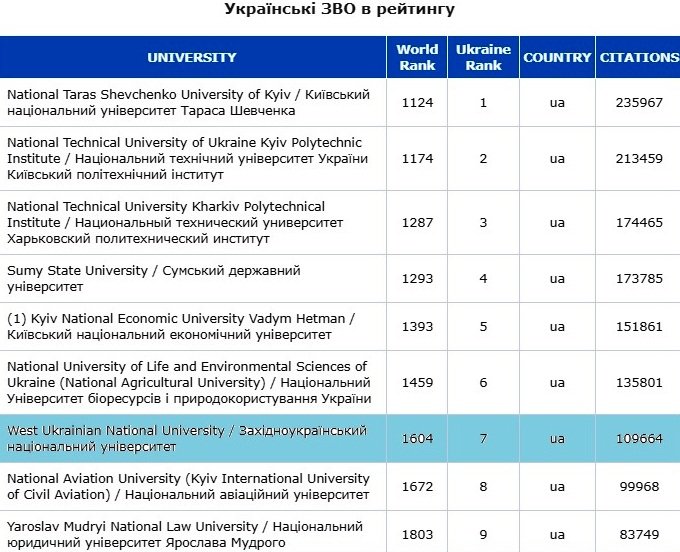The width and height of the screenshot is (680, 552).
Task: Click the Ukraine Rank column header
Action: click(x=483, y=57)
